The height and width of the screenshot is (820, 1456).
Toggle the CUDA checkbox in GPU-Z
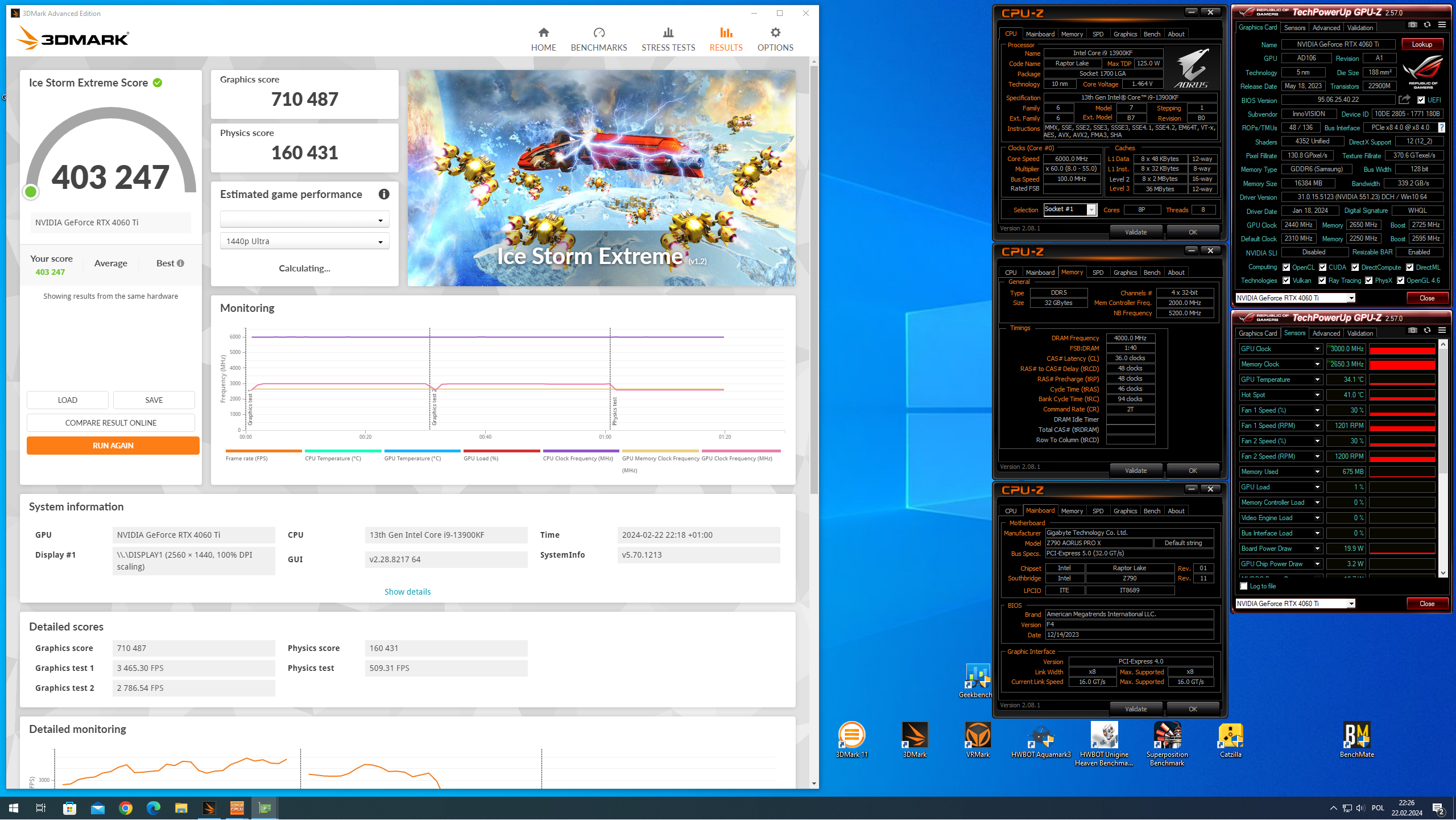1323,267
